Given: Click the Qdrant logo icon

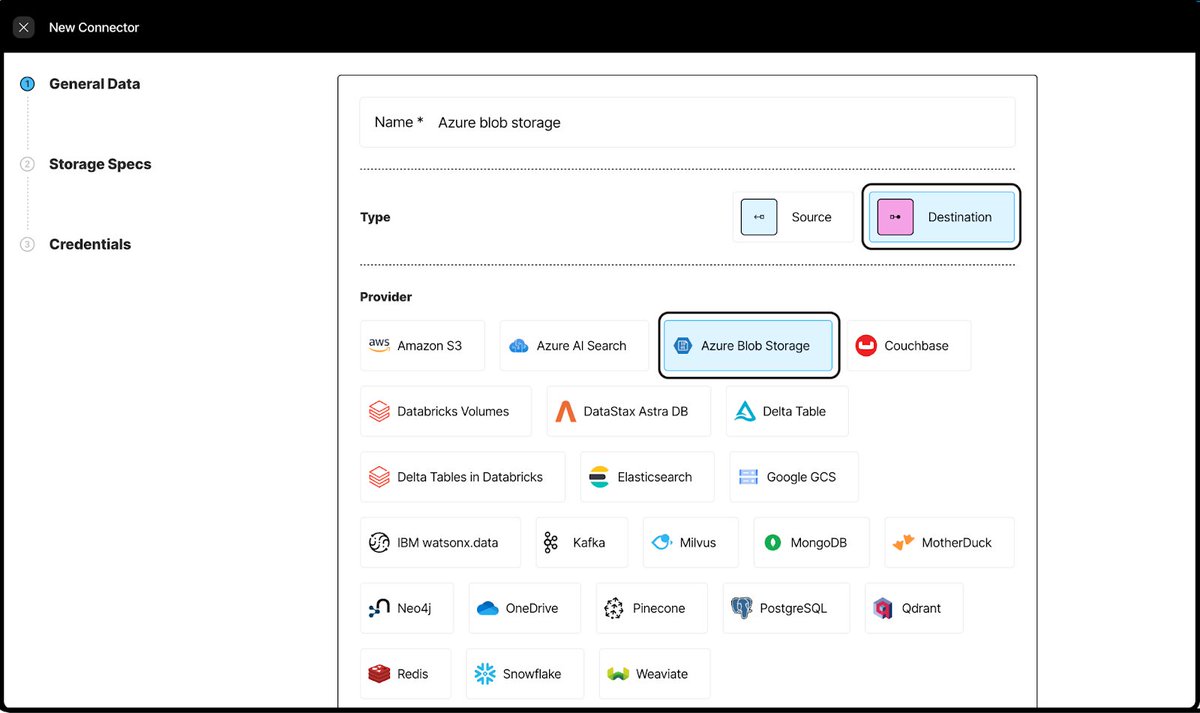Looking at the screenshot, I should pyautogui.click(x=883, y=608).
